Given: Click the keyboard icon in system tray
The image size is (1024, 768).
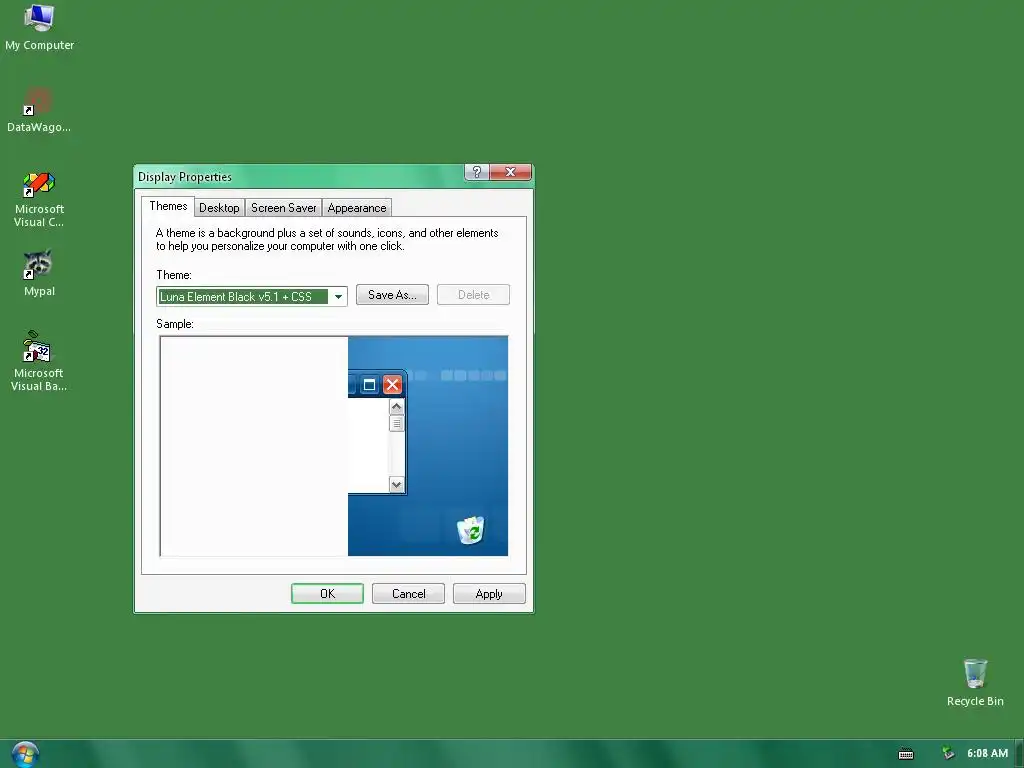Looking at the screenshot, I should tap(906, 754).
